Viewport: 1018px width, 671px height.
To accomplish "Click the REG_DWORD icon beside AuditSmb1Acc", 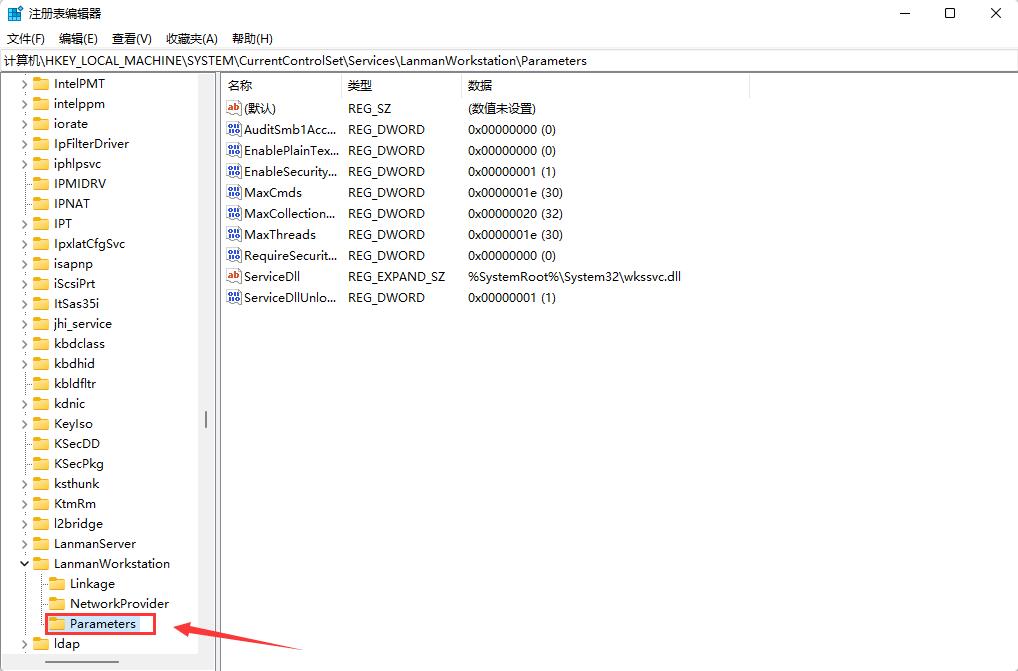I will (x=233, y=129).
